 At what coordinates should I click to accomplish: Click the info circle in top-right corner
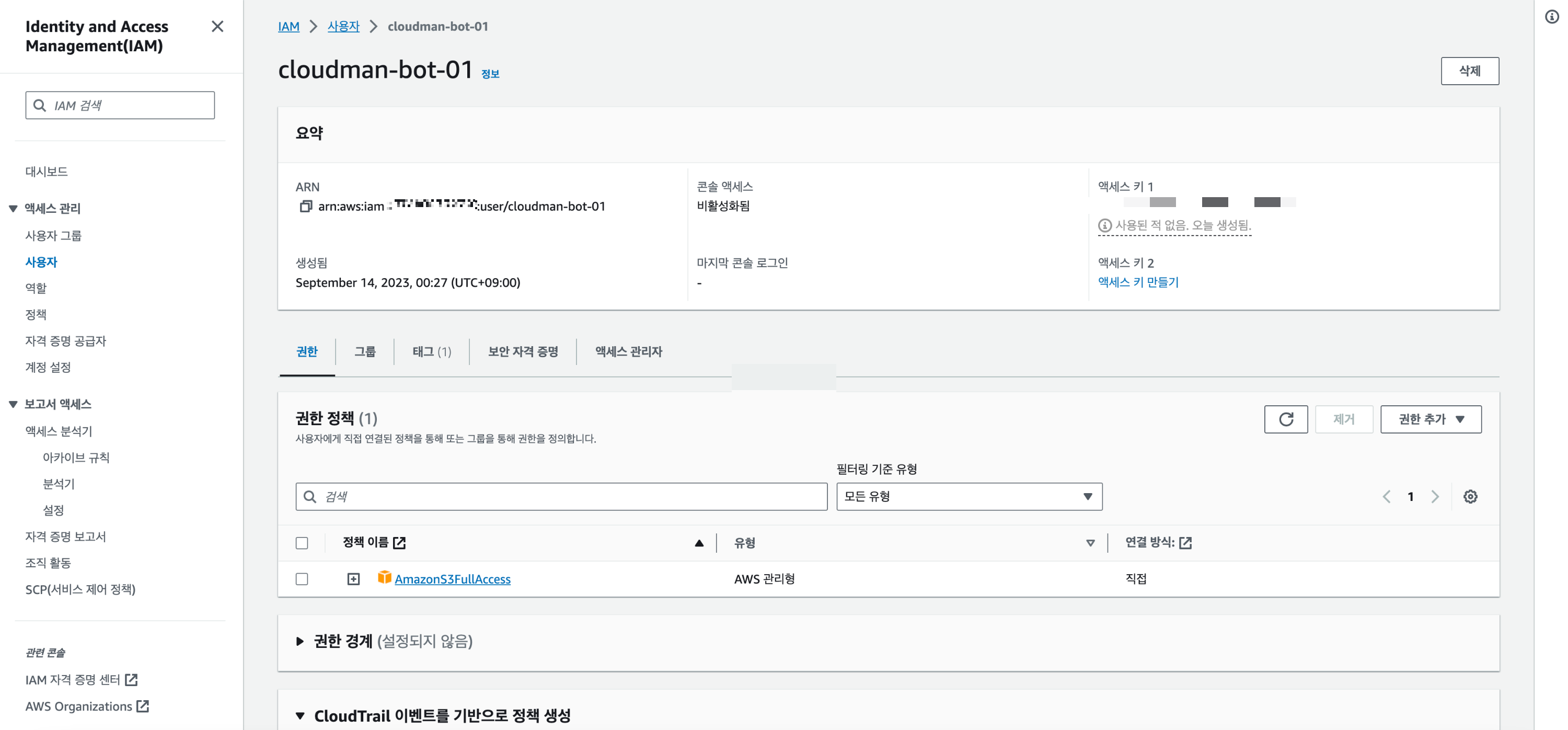click(x=1552, y=17)
